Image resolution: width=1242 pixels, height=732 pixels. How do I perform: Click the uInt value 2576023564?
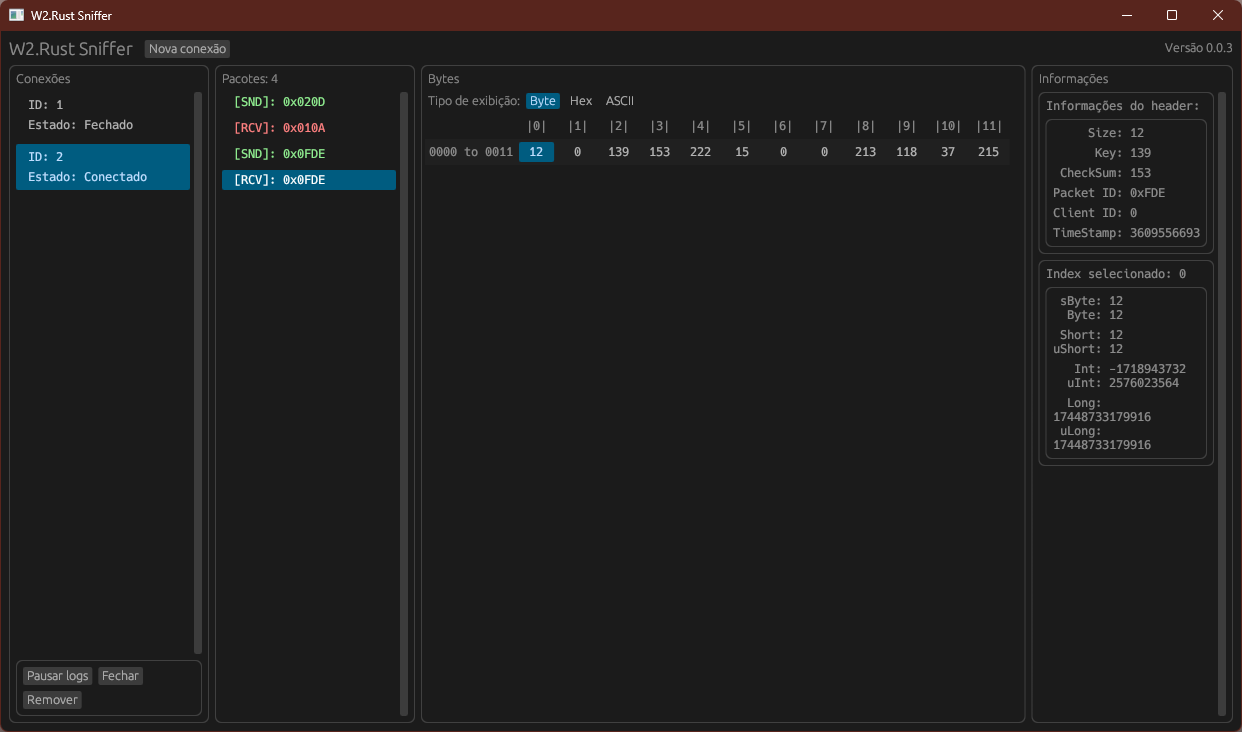(x=1144, y=383)
